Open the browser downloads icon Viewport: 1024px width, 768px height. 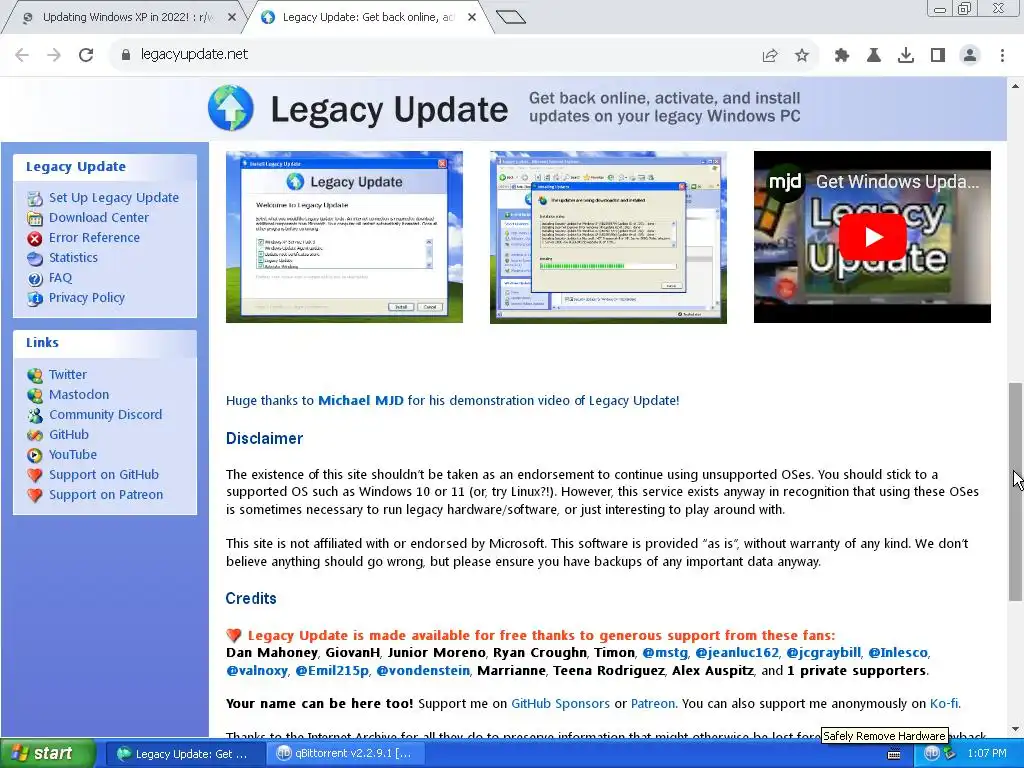click(906, 56)
